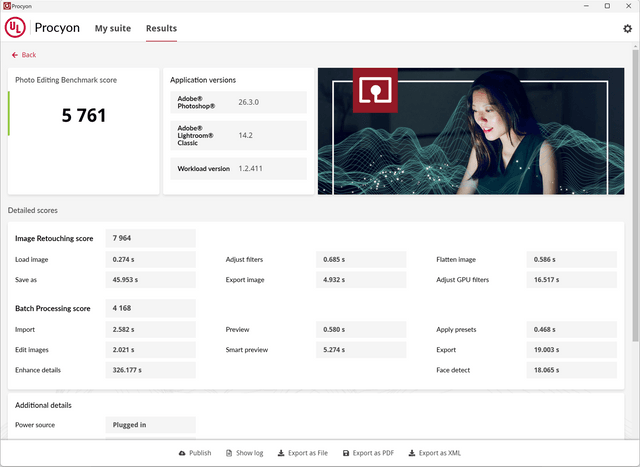640x467 pixels.
Task: Click Enhance details value 326.177 s
Action: coord(151,370)
